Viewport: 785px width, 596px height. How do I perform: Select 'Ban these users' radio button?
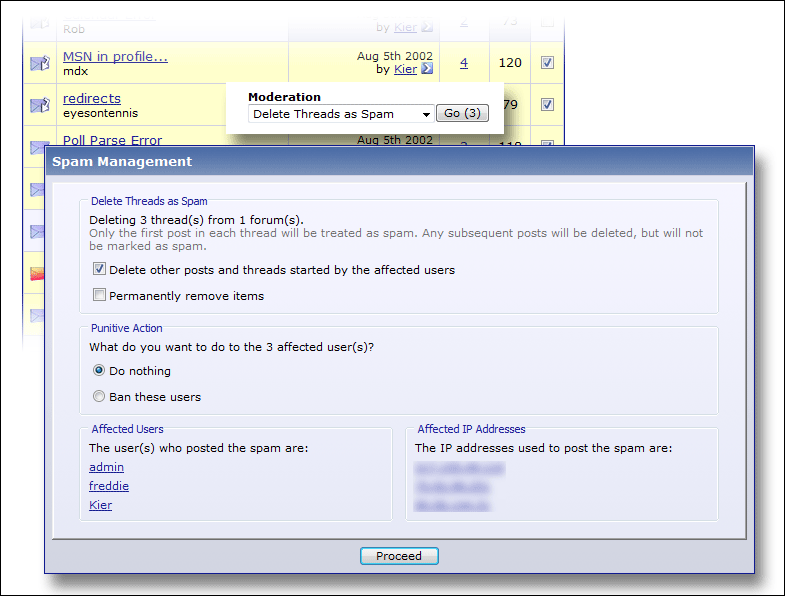click(99, 397)
